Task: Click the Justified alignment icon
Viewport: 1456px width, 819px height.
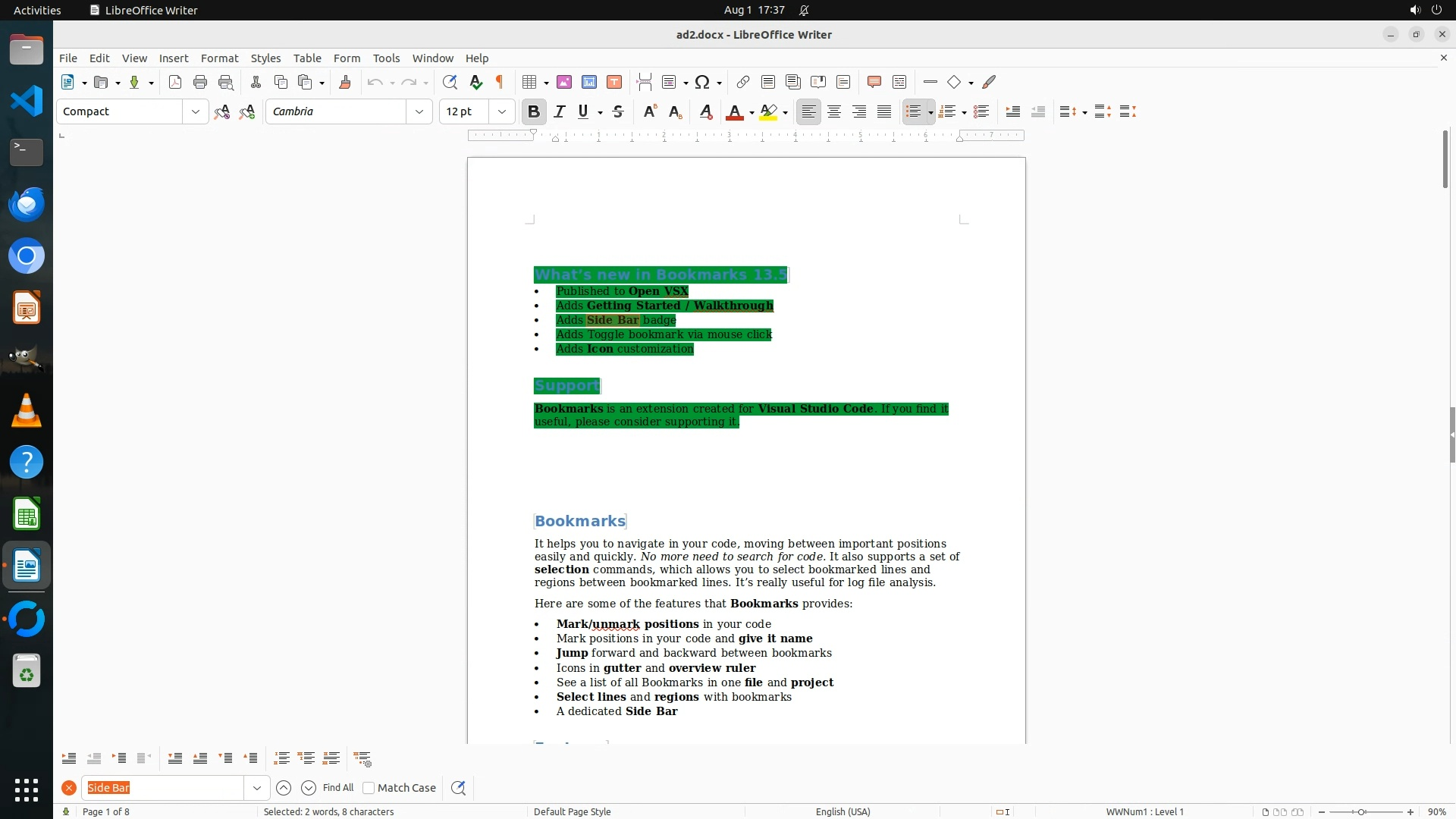Action: tap(884, 111)
